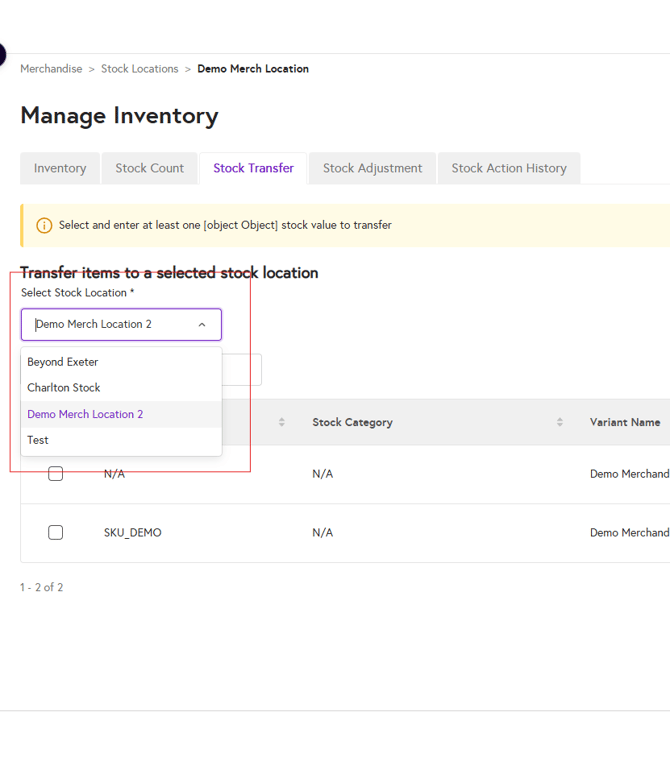
Task: Click the Variant Name column header
Action: pyautogui.click(x=625, y=422)
